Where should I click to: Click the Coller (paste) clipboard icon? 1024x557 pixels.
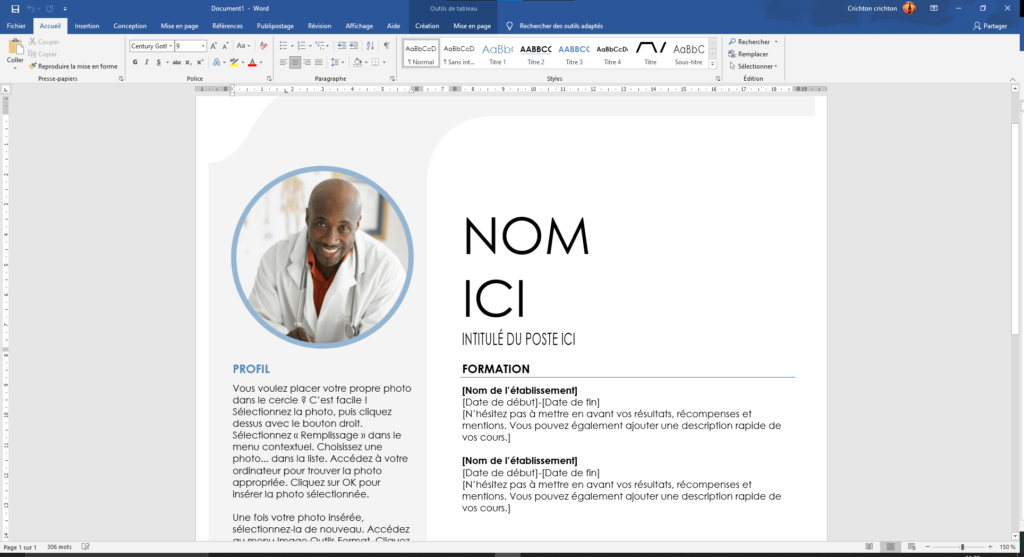(15, 47)
